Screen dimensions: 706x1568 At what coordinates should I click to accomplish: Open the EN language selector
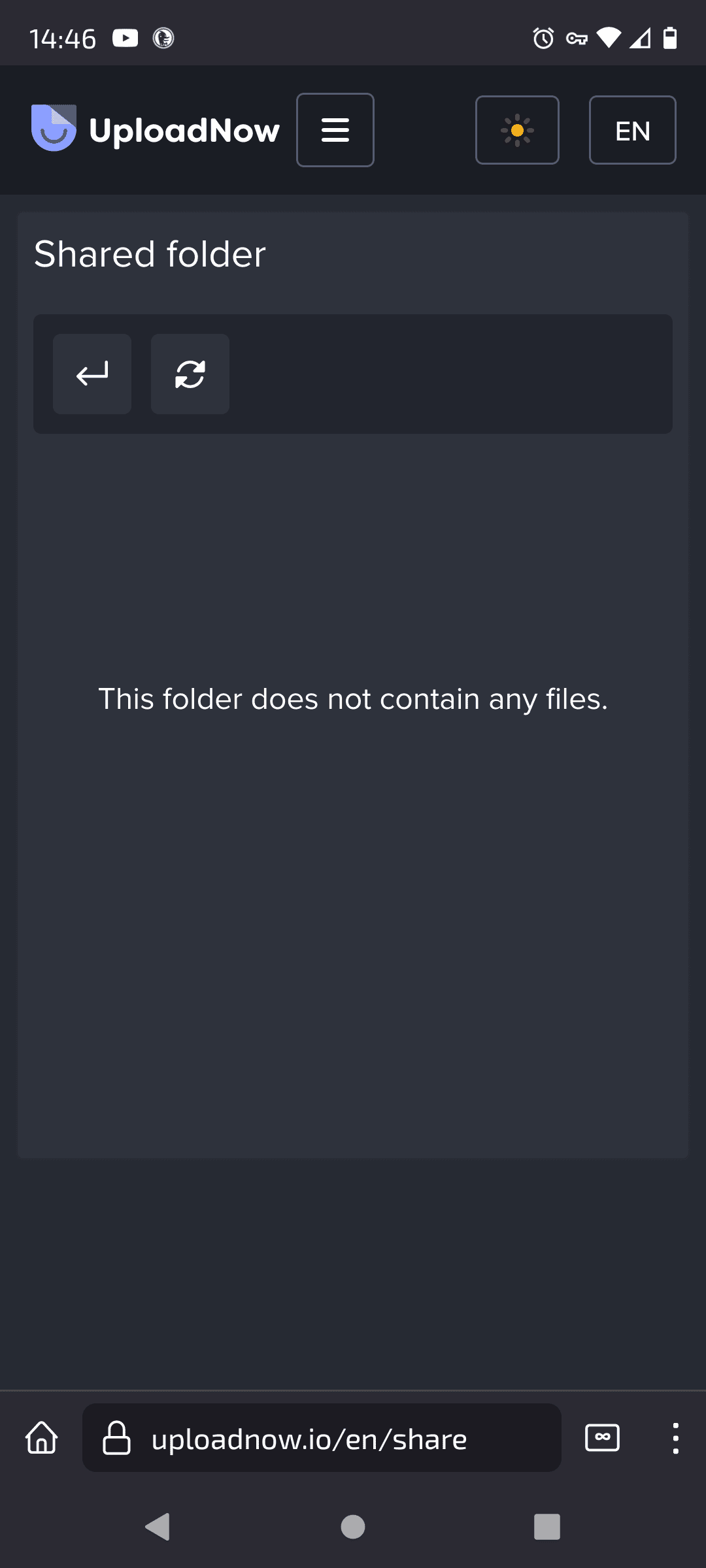click(x=632, y=130)
